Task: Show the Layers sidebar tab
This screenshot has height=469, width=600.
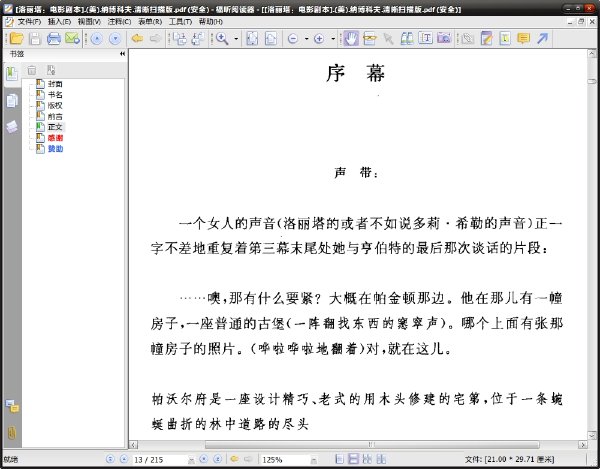Action: [x=12, y=127]
